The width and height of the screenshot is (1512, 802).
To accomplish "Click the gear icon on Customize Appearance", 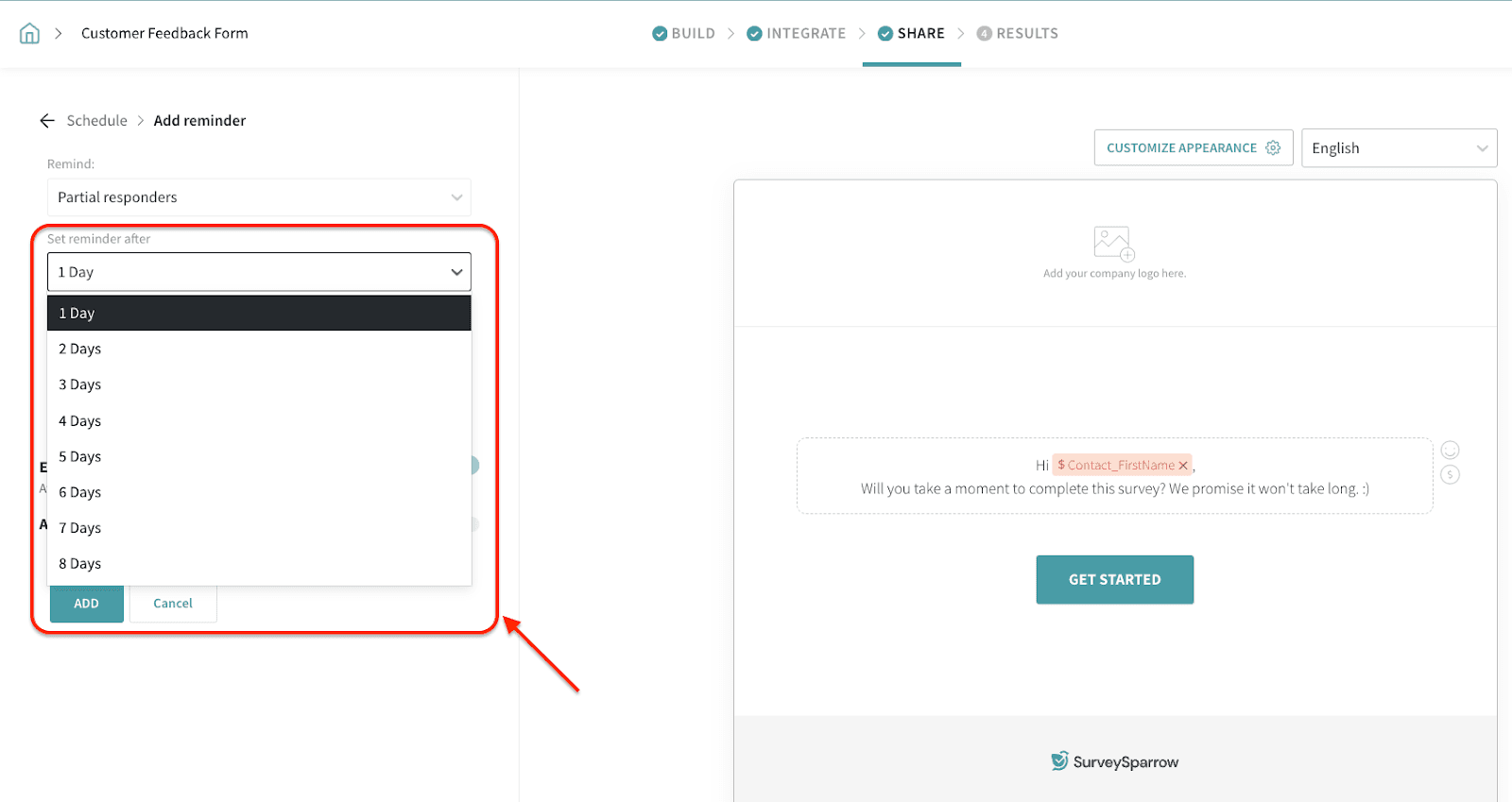I will [1273, 148].
